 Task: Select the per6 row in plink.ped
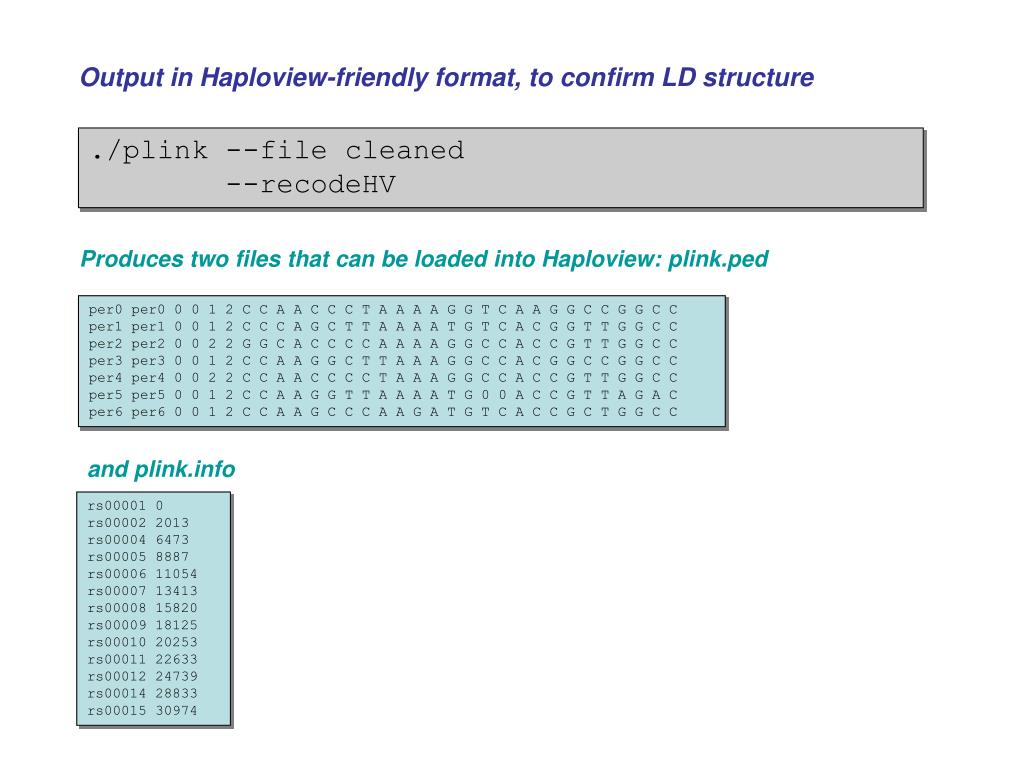383,412
